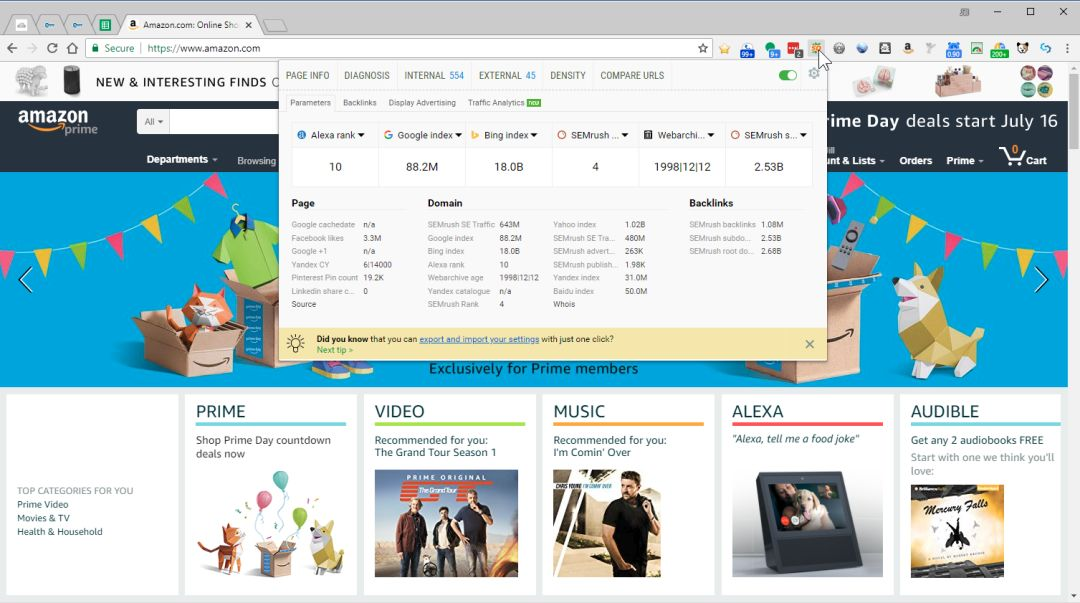Open Health & Household category link
Screen dimensions: 1080x603
point(60,532)
